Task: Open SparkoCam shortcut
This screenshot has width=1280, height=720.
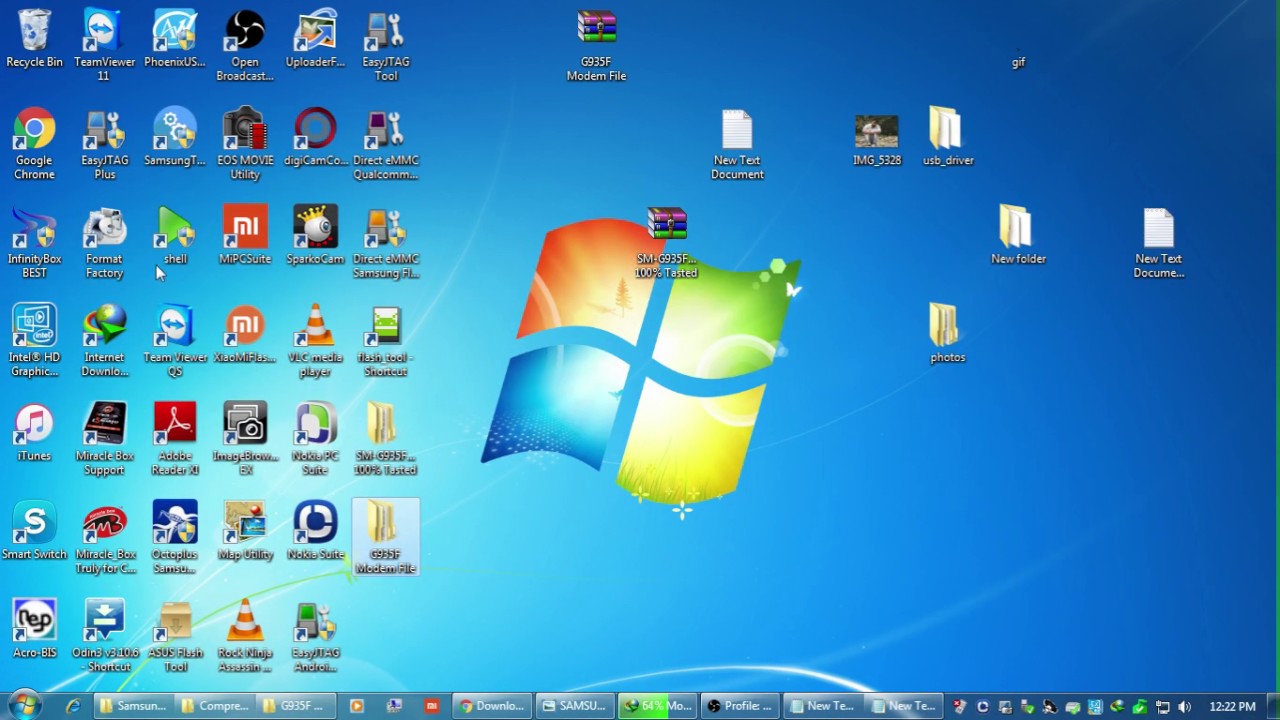Action: point(315,236)
